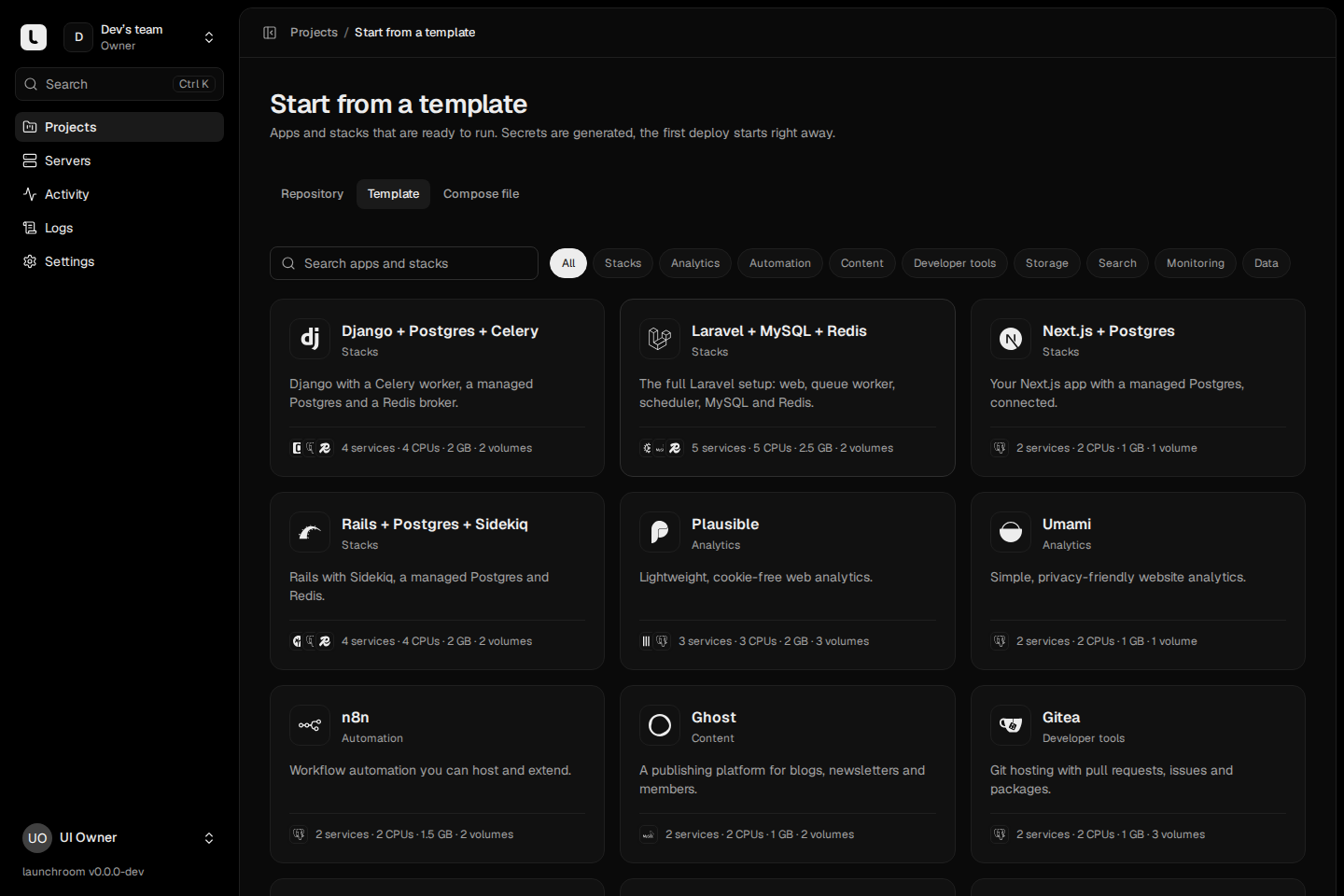Open the Dev's team switcher chevrons

pyautogui.click(x=209, y=37)
